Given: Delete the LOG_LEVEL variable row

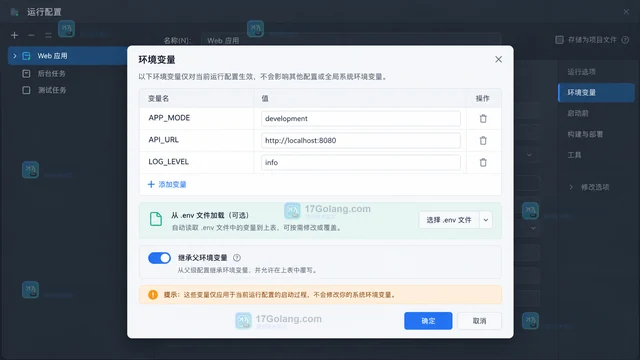Looking at the screenshot, I should click(483, 162).
